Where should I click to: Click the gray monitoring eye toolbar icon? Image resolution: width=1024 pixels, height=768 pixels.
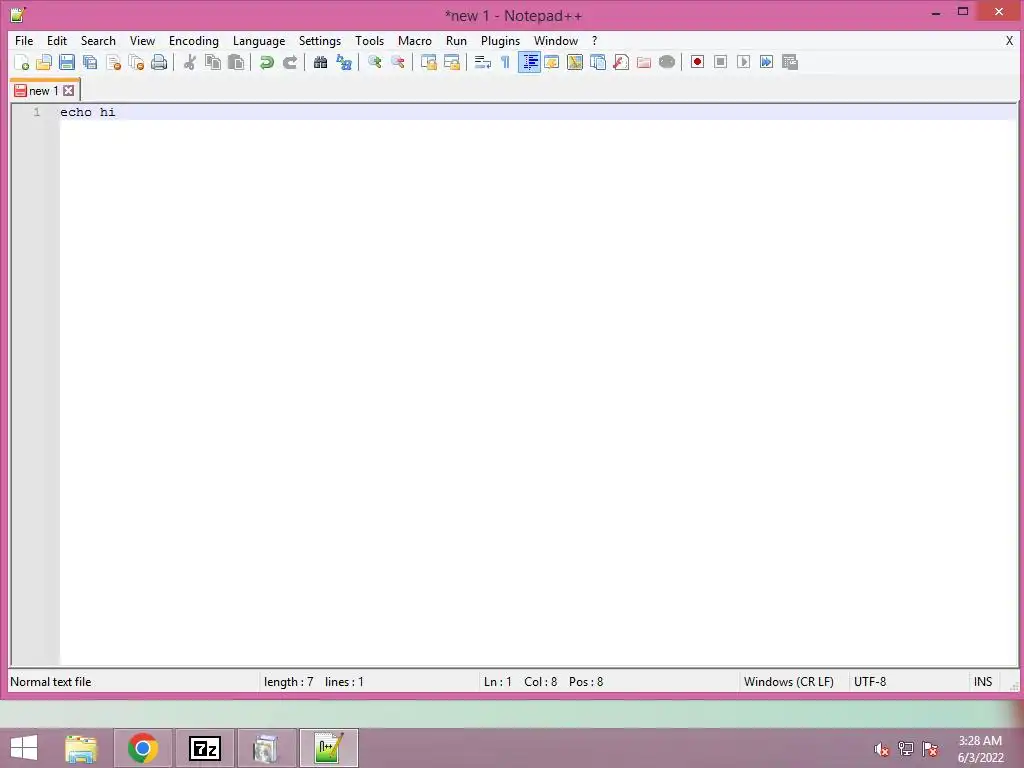pyautogui.click(x=667, y=62)
